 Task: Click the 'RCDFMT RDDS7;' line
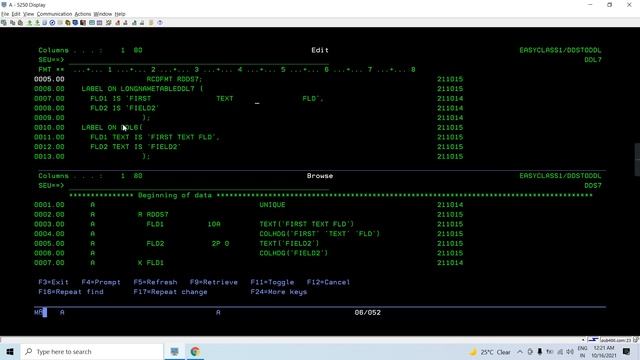174,79
